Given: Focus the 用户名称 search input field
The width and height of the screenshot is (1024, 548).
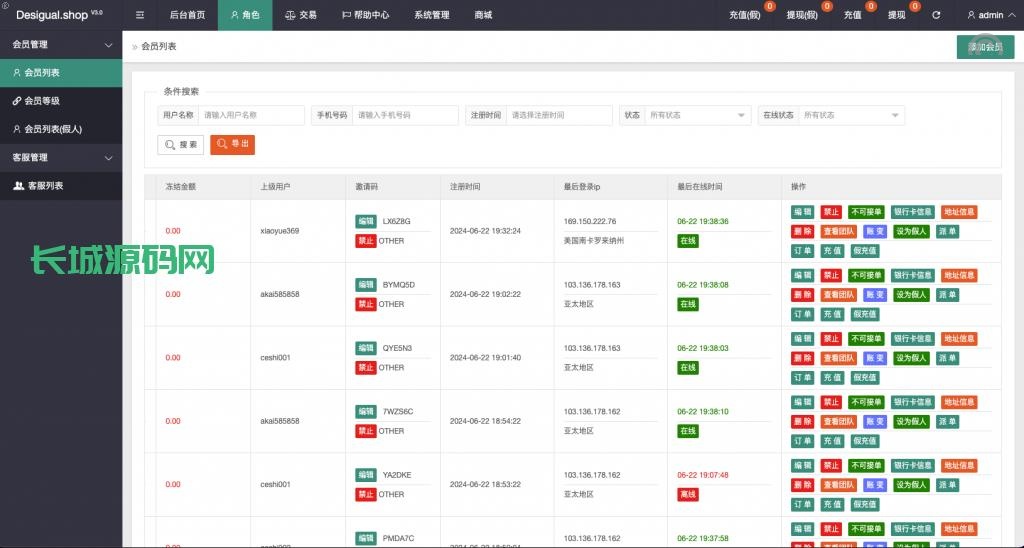Looking at the screenshot, I should (x=251, y=115).
